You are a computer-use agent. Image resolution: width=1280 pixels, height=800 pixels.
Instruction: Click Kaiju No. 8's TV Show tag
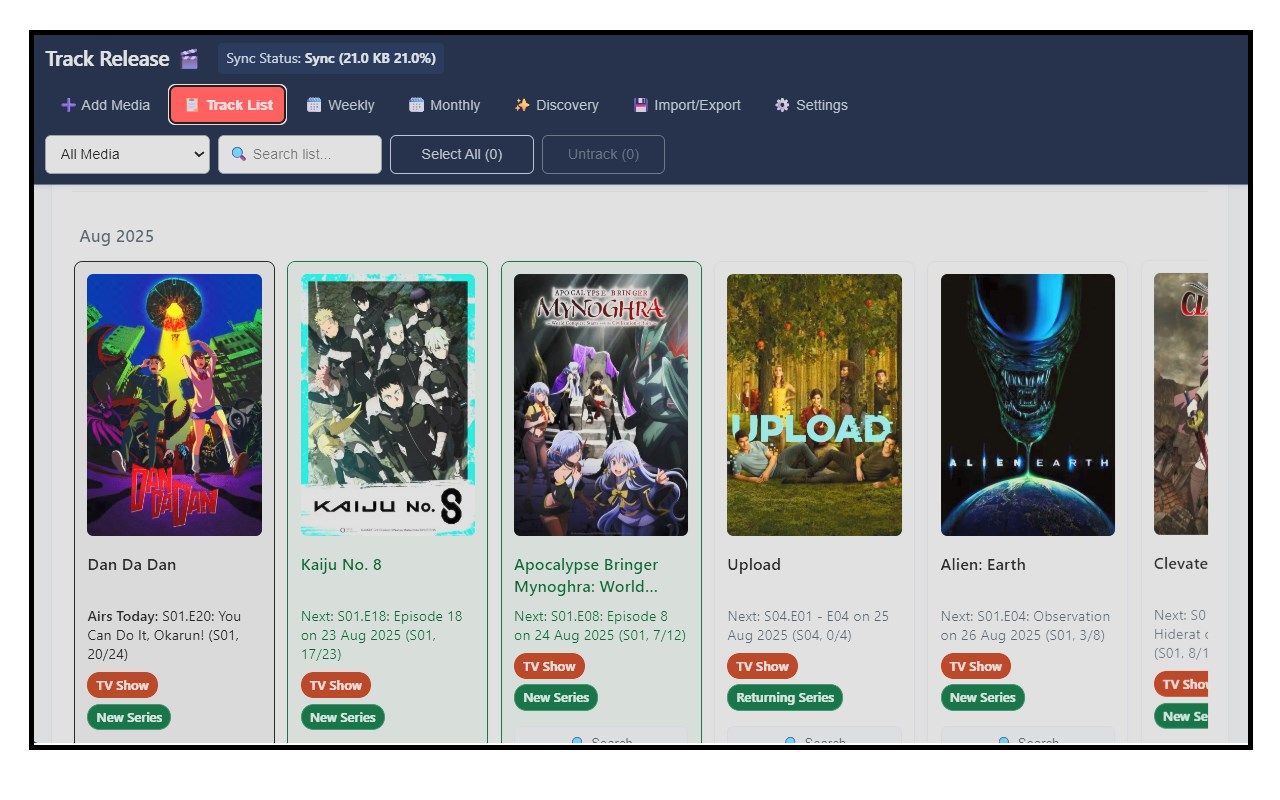click(x=336, y=685)
